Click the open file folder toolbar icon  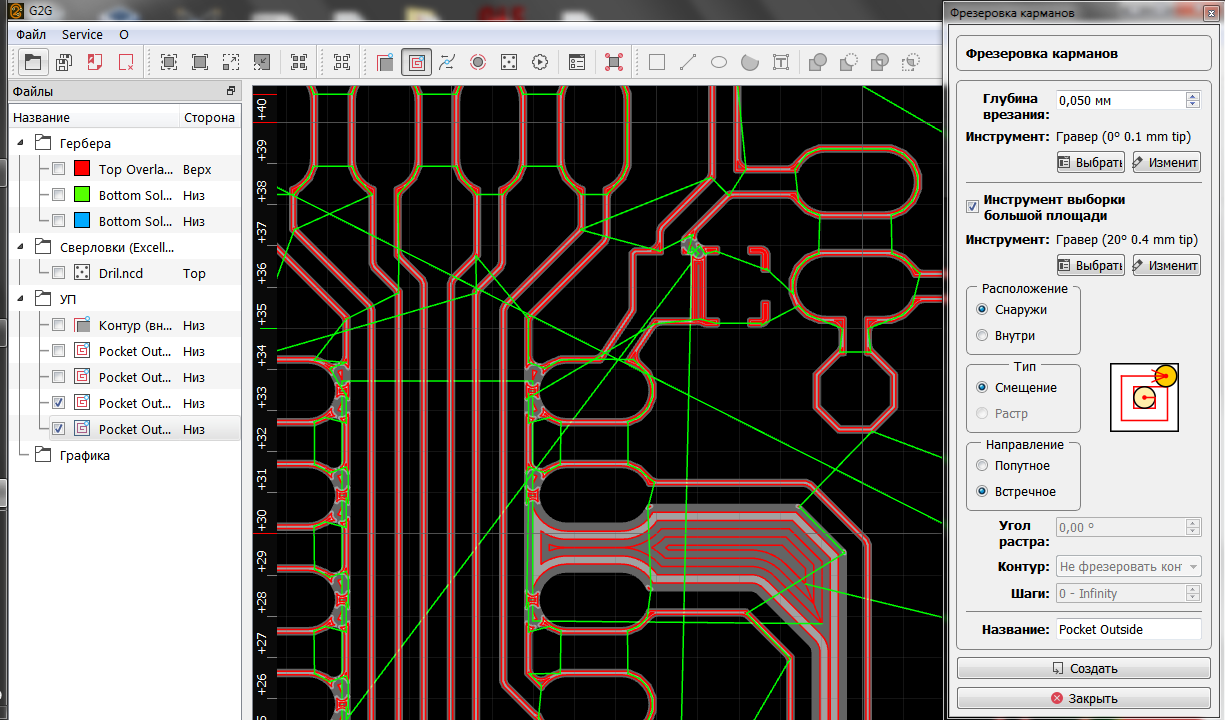click(33, 62)
